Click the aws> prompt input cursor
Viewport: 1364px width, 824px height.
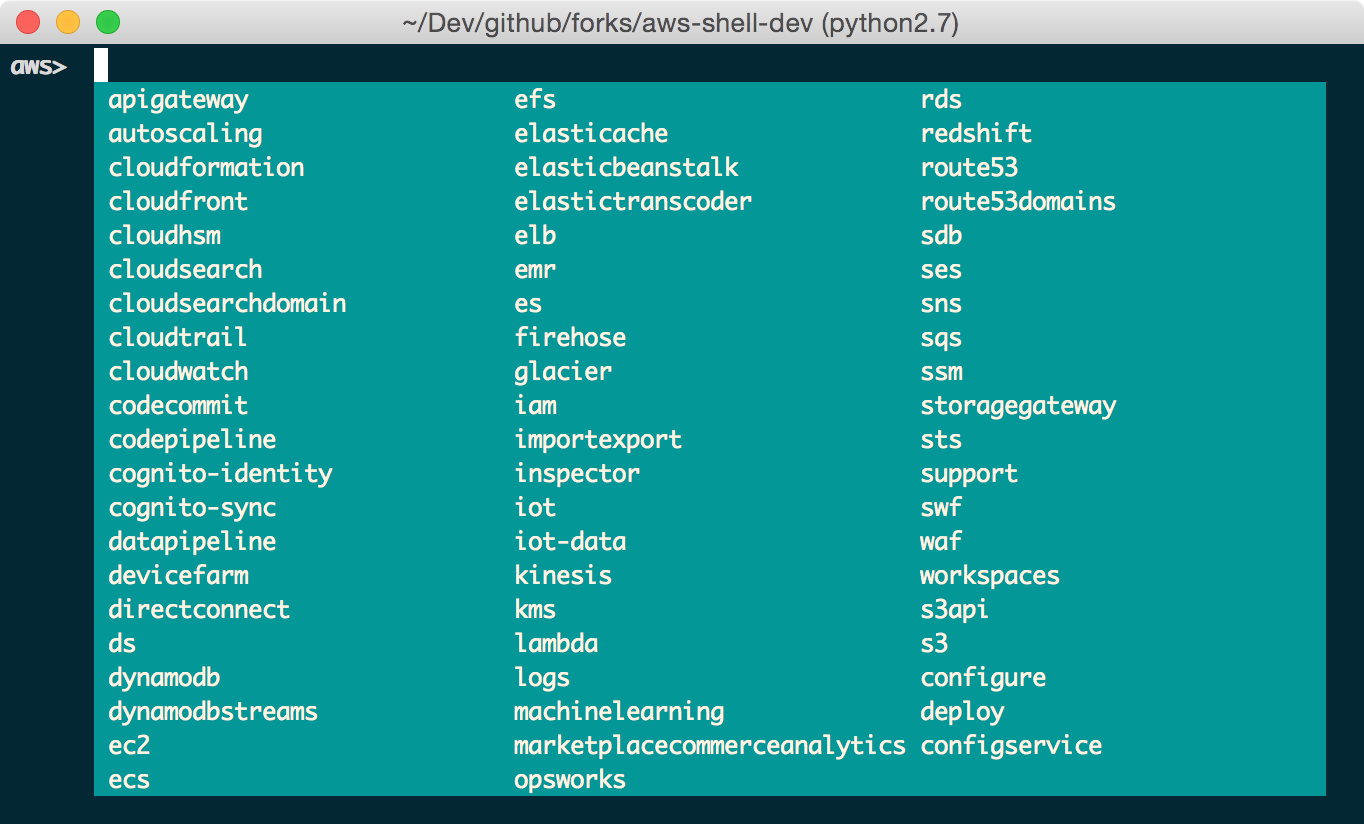click(100, 66)
